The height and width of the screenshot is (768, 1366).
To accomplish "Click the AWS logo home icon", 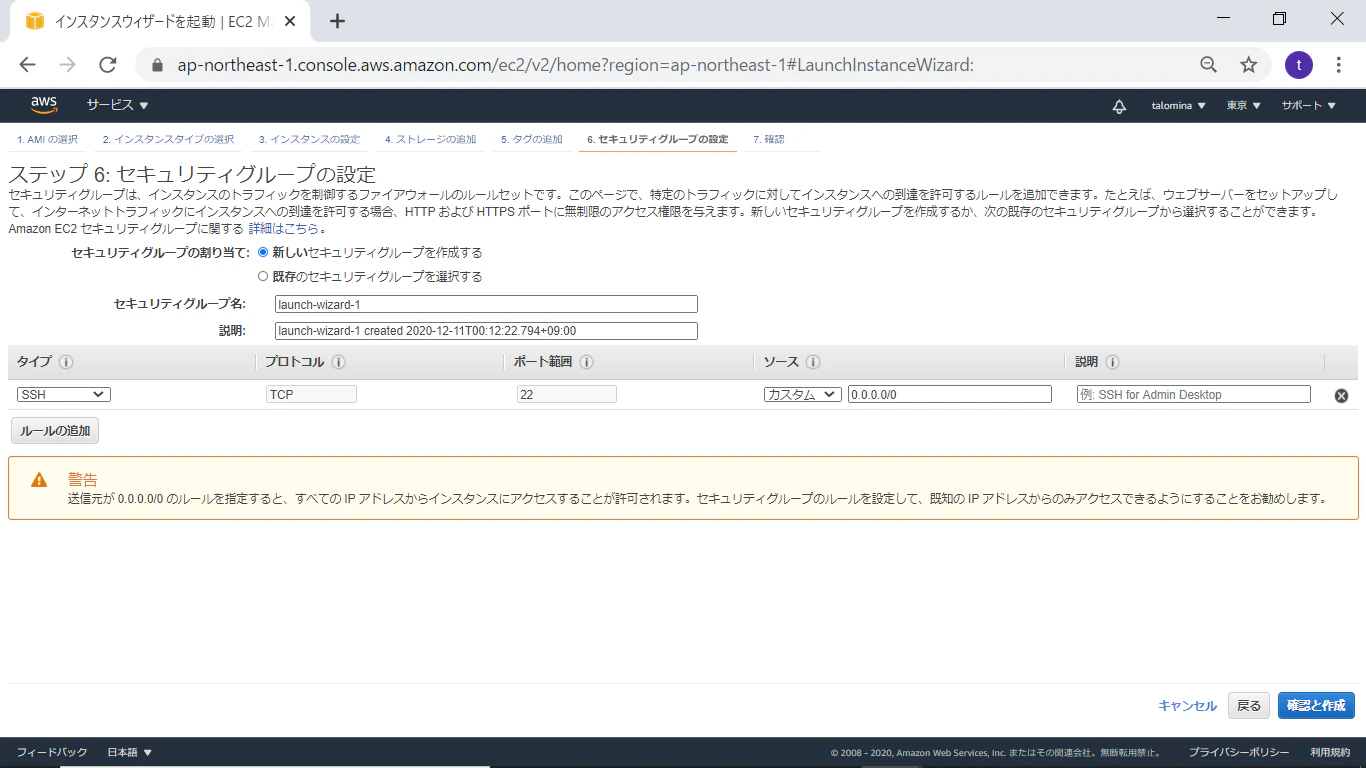I will point(44,104).
